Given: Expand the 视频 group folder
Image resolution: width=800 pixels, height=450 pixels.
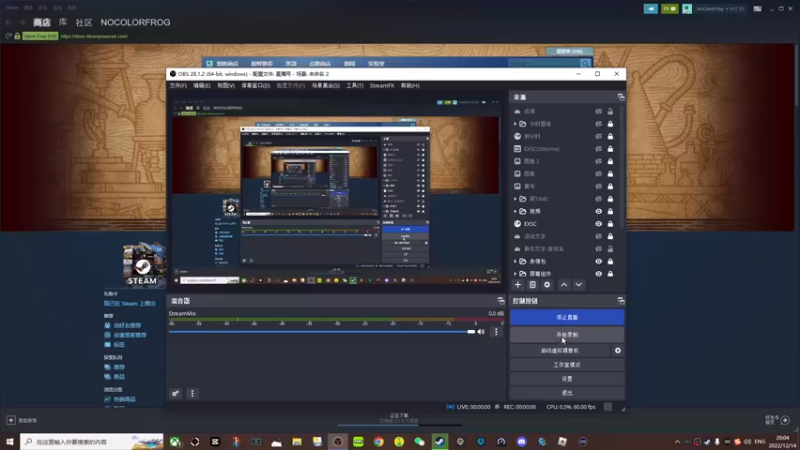Looking at the screenshot, I should coord(515,211).
